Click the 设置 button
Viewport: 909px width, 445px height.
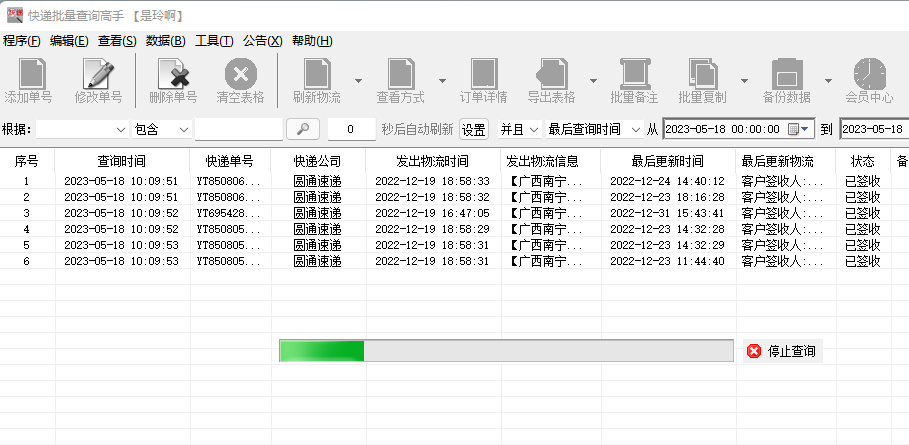click(x=474, y=129)
